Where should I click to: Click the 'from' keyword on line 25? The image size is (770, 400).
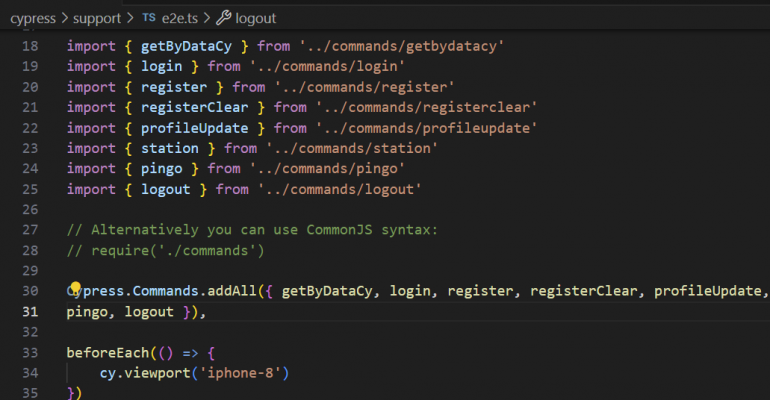pos(232,189)
